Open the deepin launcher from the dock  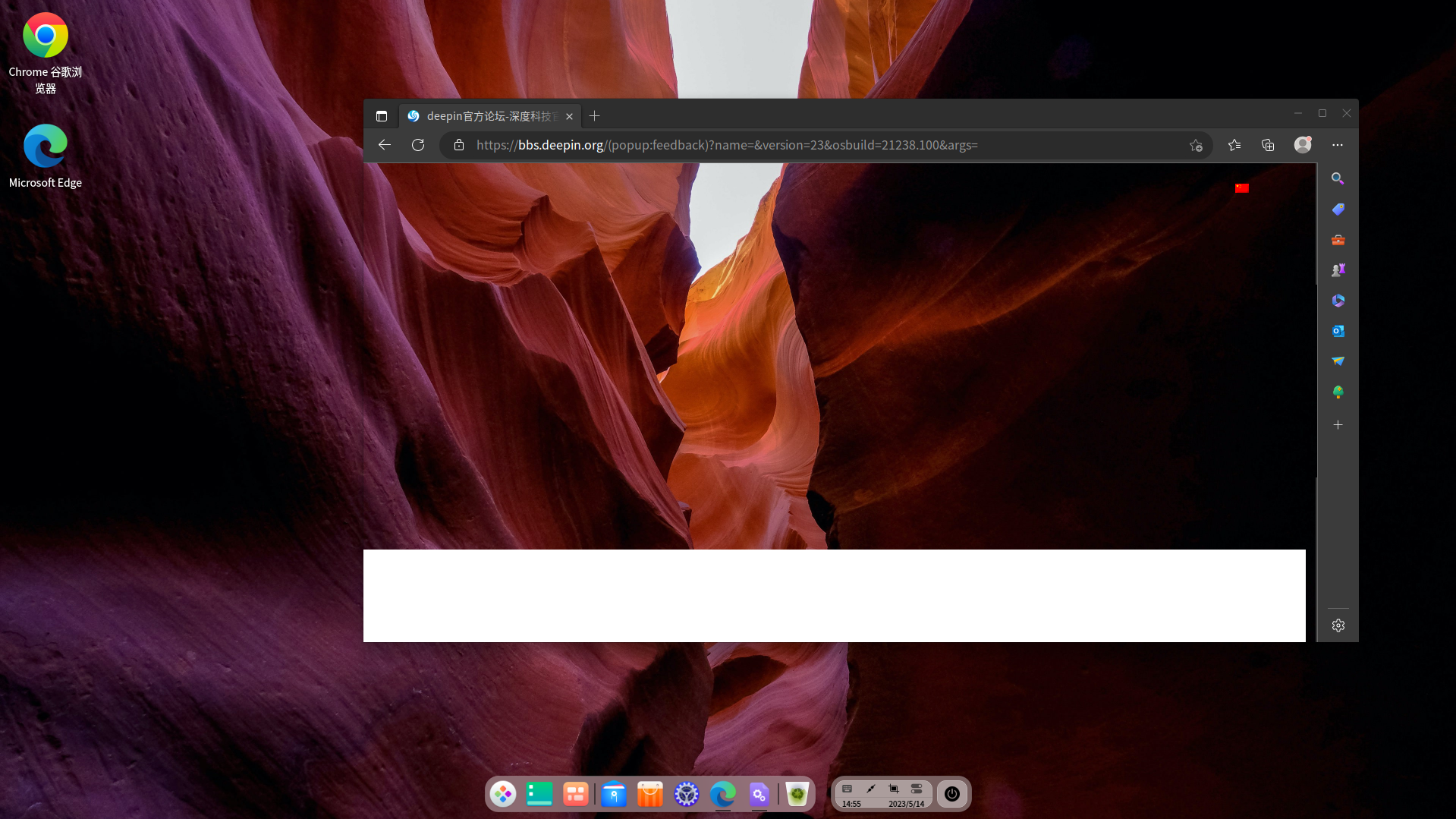[503, 794]
